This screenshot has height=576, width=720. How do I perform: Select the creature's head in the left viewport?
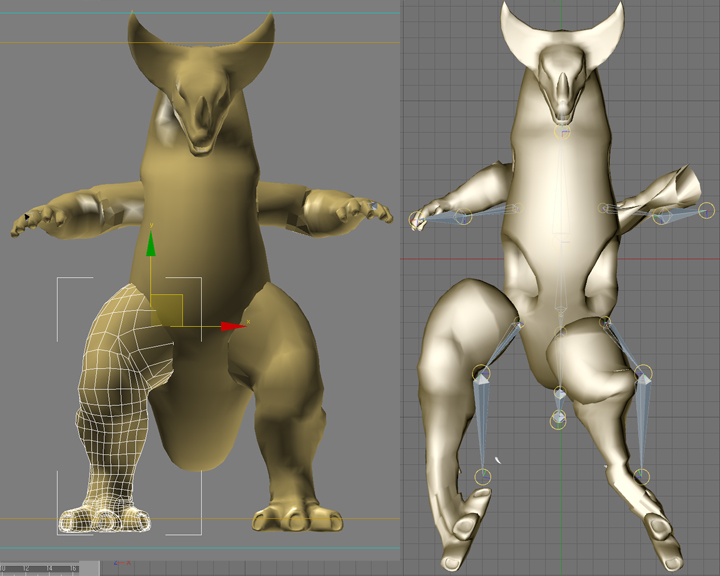202,83
